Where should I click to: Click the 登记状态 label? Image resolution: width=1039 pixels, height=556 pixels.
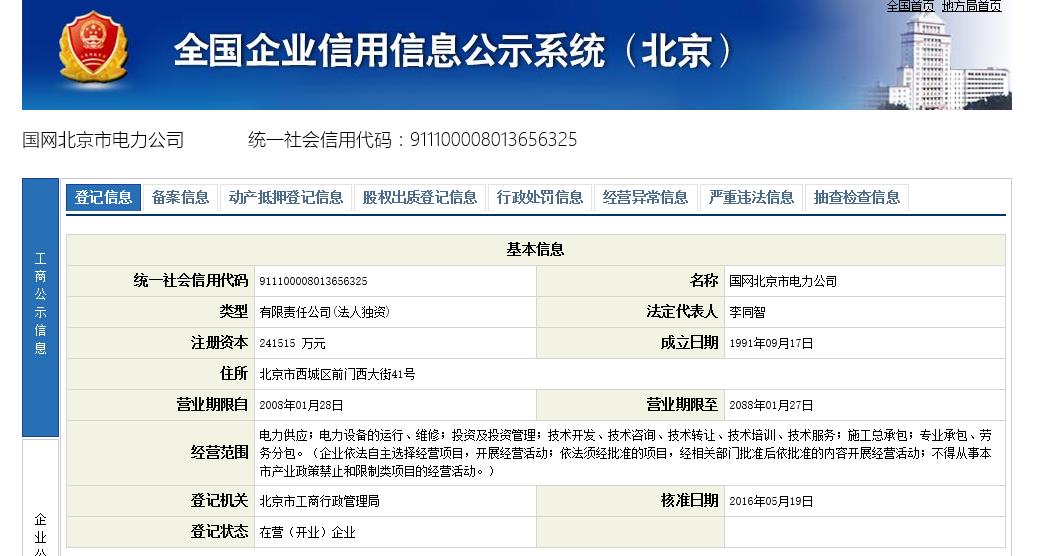coord(219,531)
